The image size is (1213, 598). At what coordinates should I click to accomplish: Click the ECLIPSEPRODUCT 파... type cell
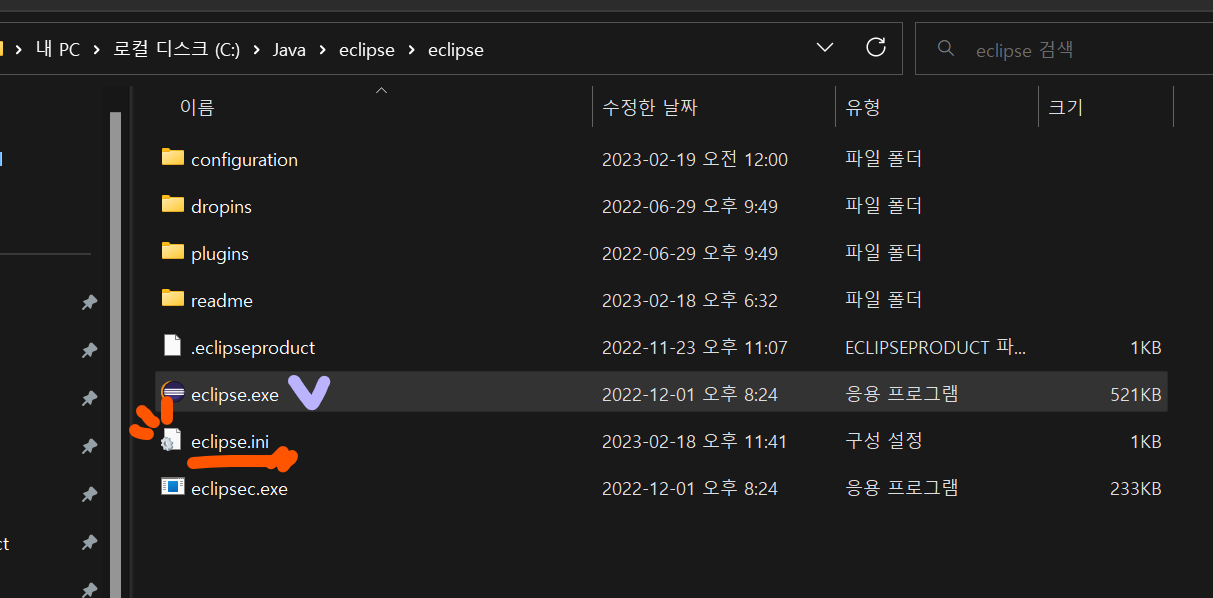click(x=935, y=348)
